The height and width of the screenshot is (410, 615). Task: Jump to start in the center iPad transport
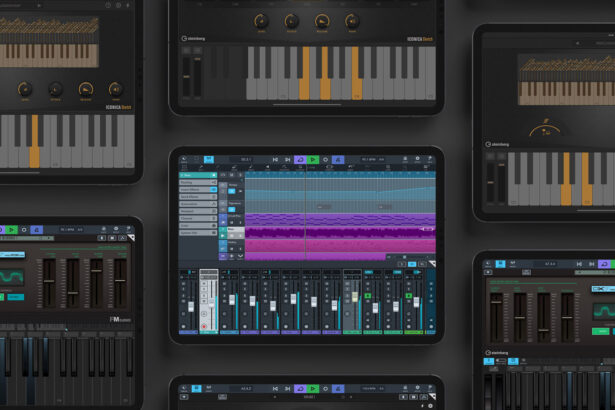[275, 160]
